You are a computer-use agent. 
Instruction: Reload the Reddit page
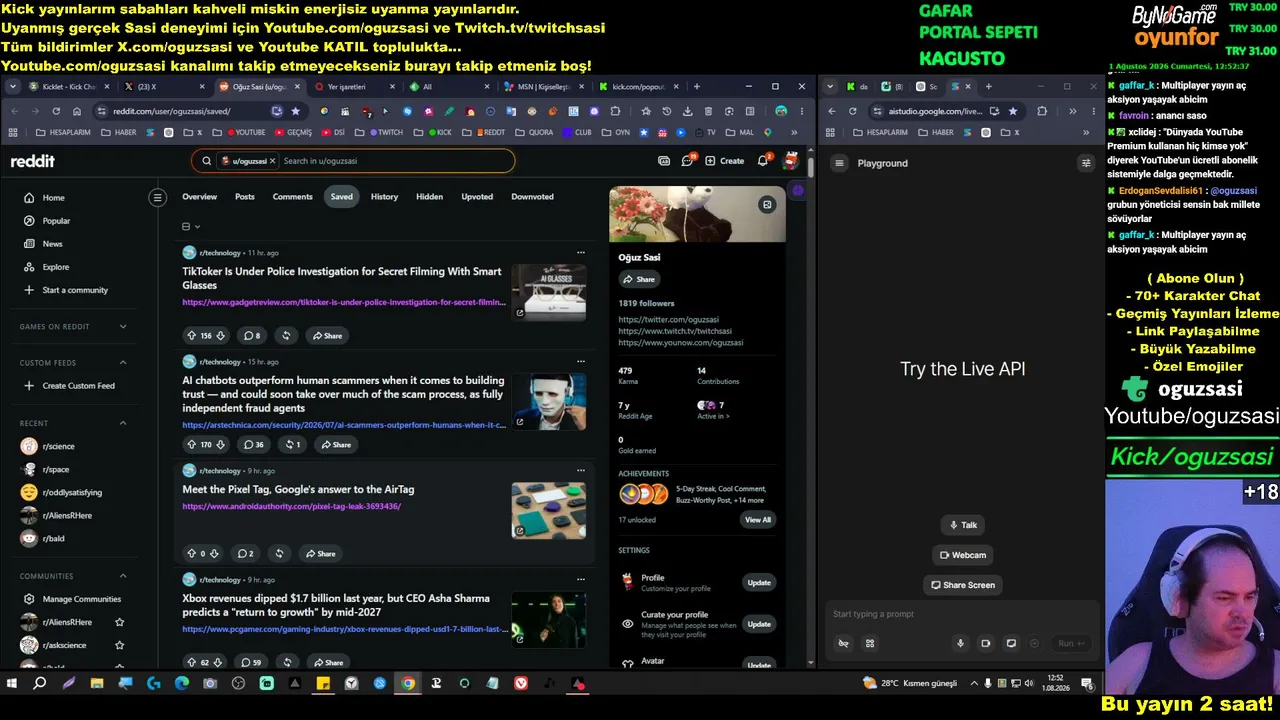(x=55, y=111)
